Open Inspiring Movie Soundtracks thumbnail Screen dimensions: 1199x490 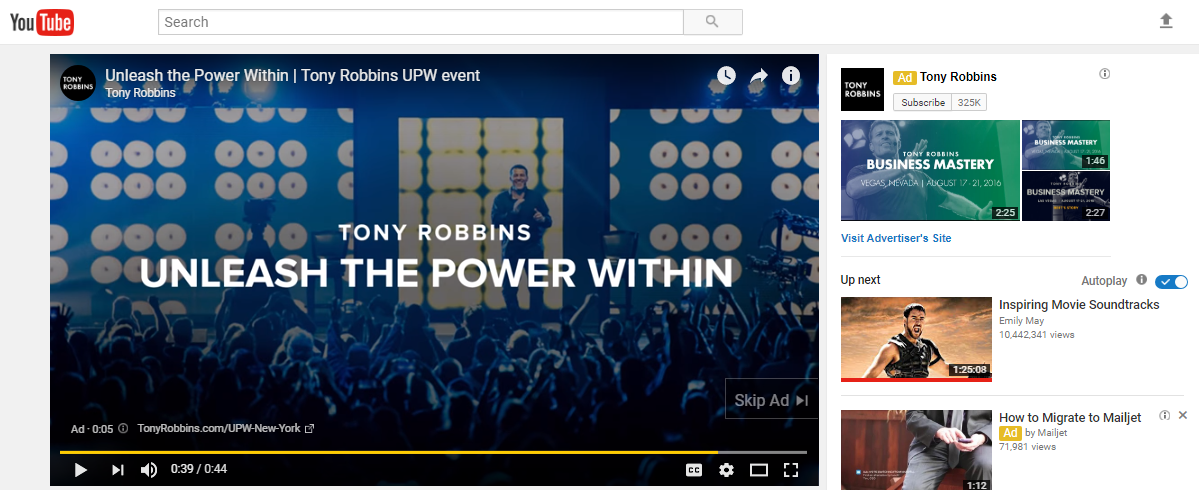tap(916, 339)
